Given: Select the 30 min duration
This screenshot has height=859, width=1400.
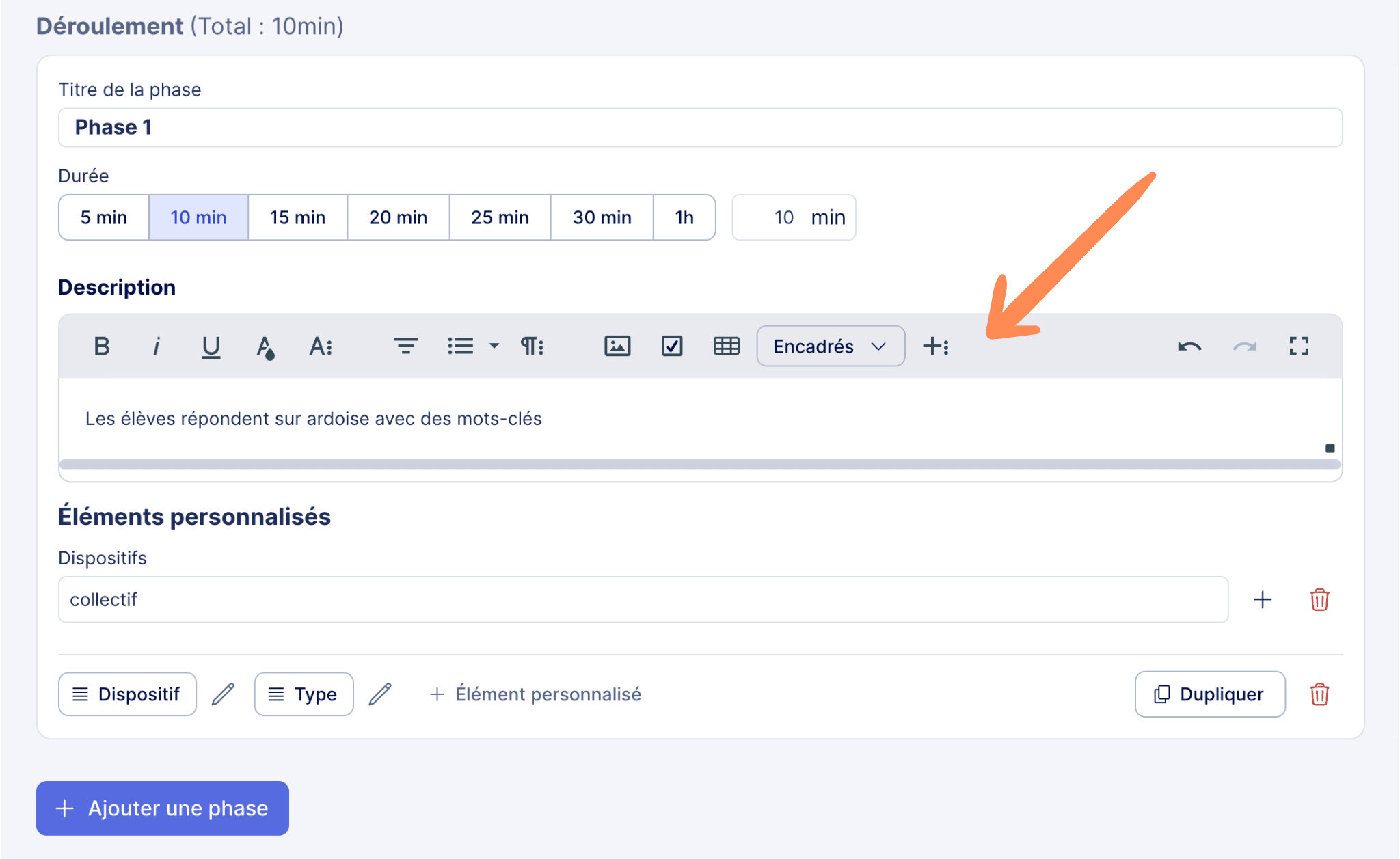Looking at the screenshot, I should (602, 217).
